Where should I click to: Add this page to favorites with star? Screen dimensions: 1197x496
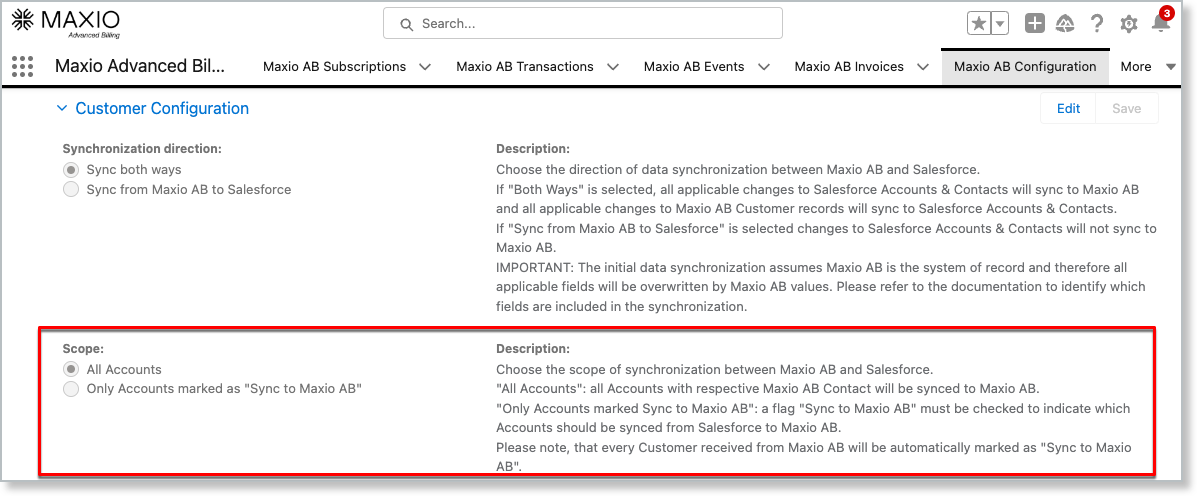tap(979, 23)
